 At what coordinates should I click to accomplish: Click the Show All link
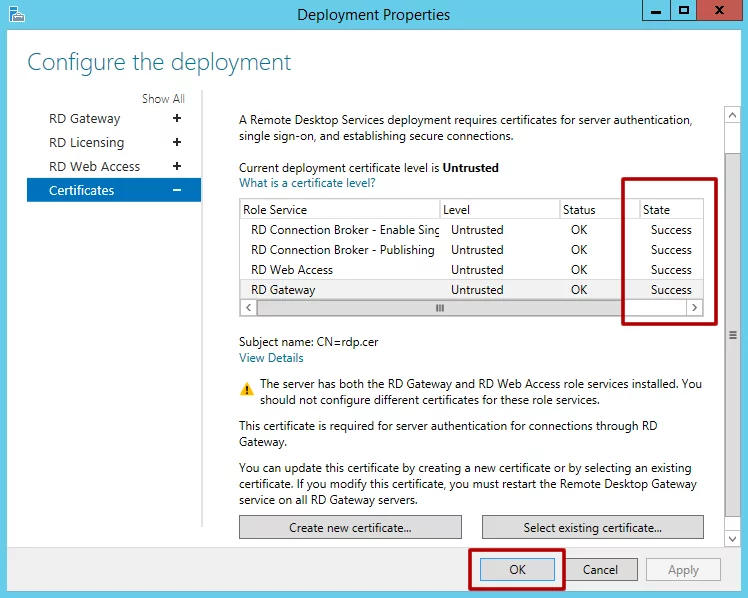tap(163, 99)
